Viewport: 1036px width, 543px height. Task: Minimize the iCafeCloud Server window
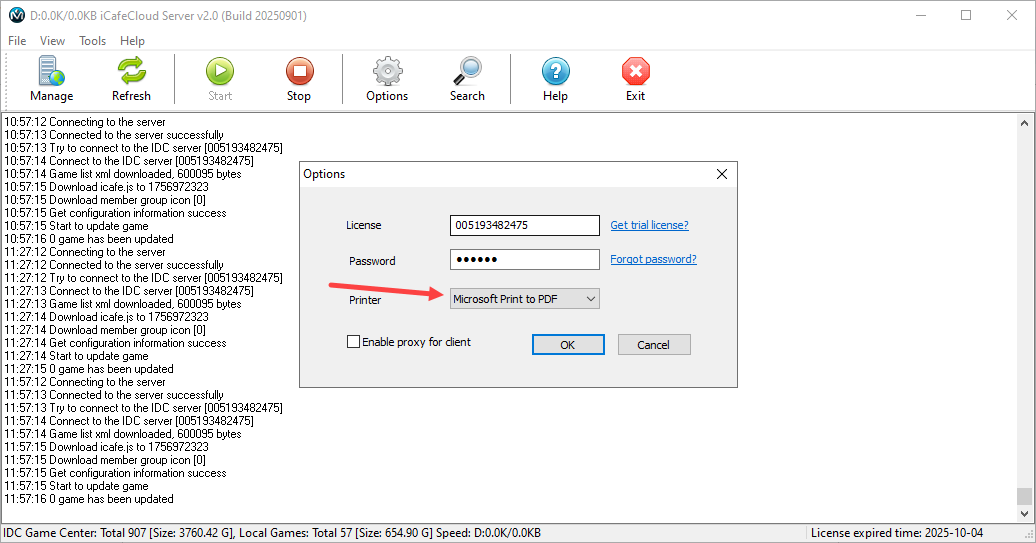[x=921, y=15]
